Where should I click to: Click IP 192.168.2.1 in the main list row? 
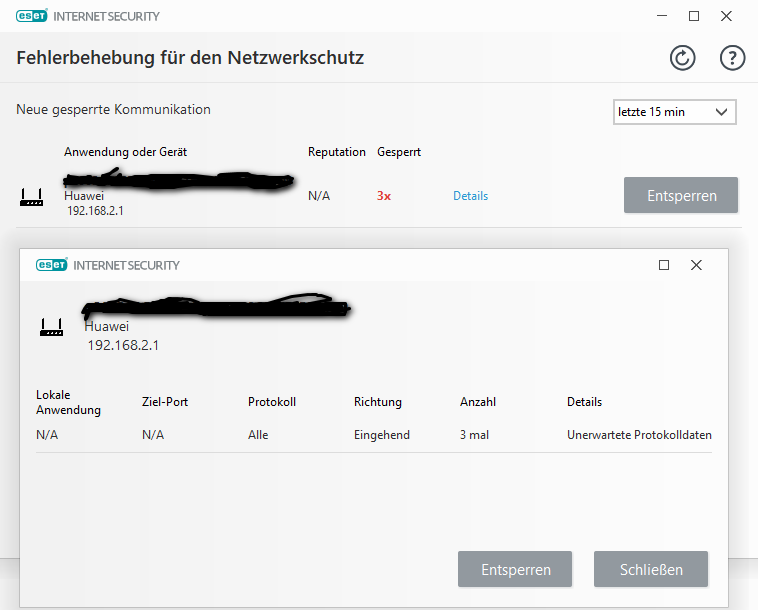tap(95, 211)
